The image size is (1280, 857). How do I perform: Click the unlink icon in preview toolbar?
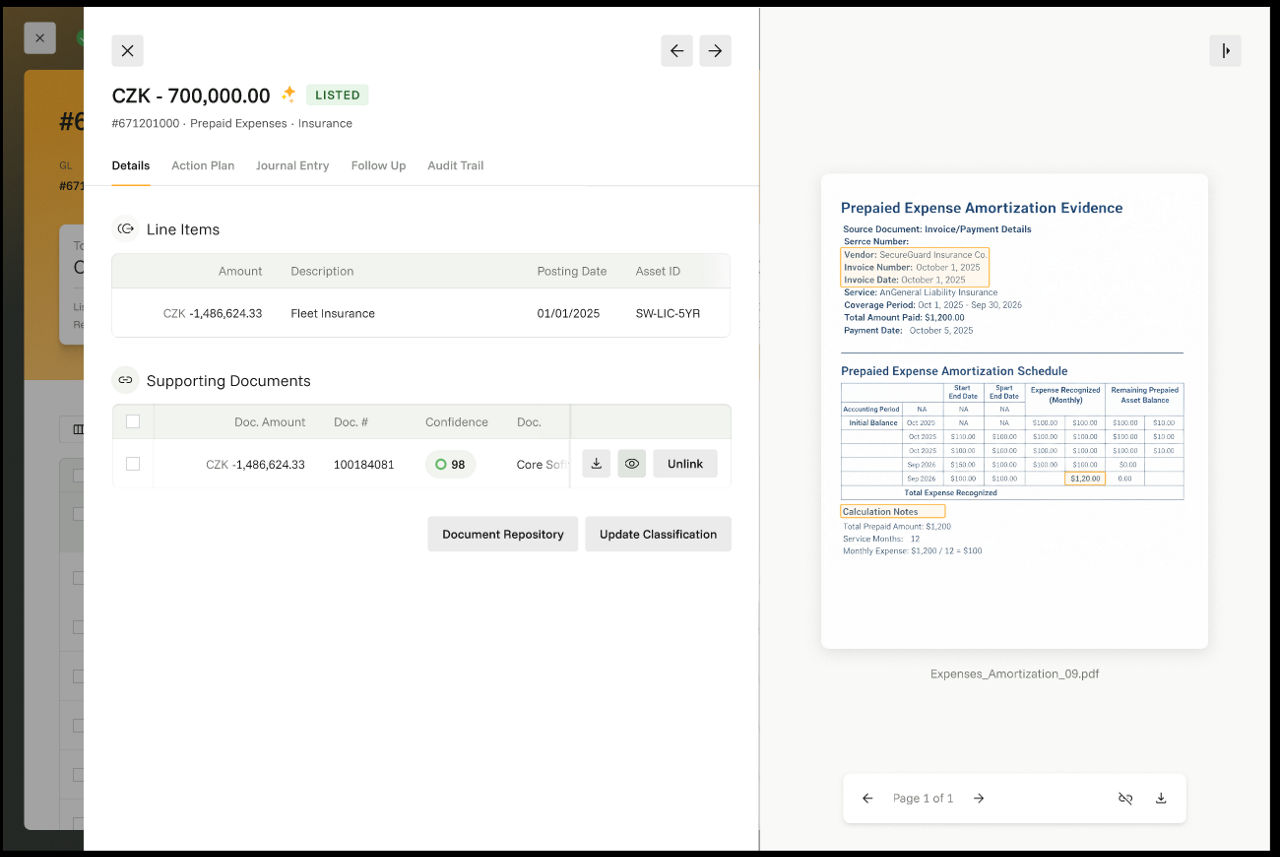point(1125,798)
